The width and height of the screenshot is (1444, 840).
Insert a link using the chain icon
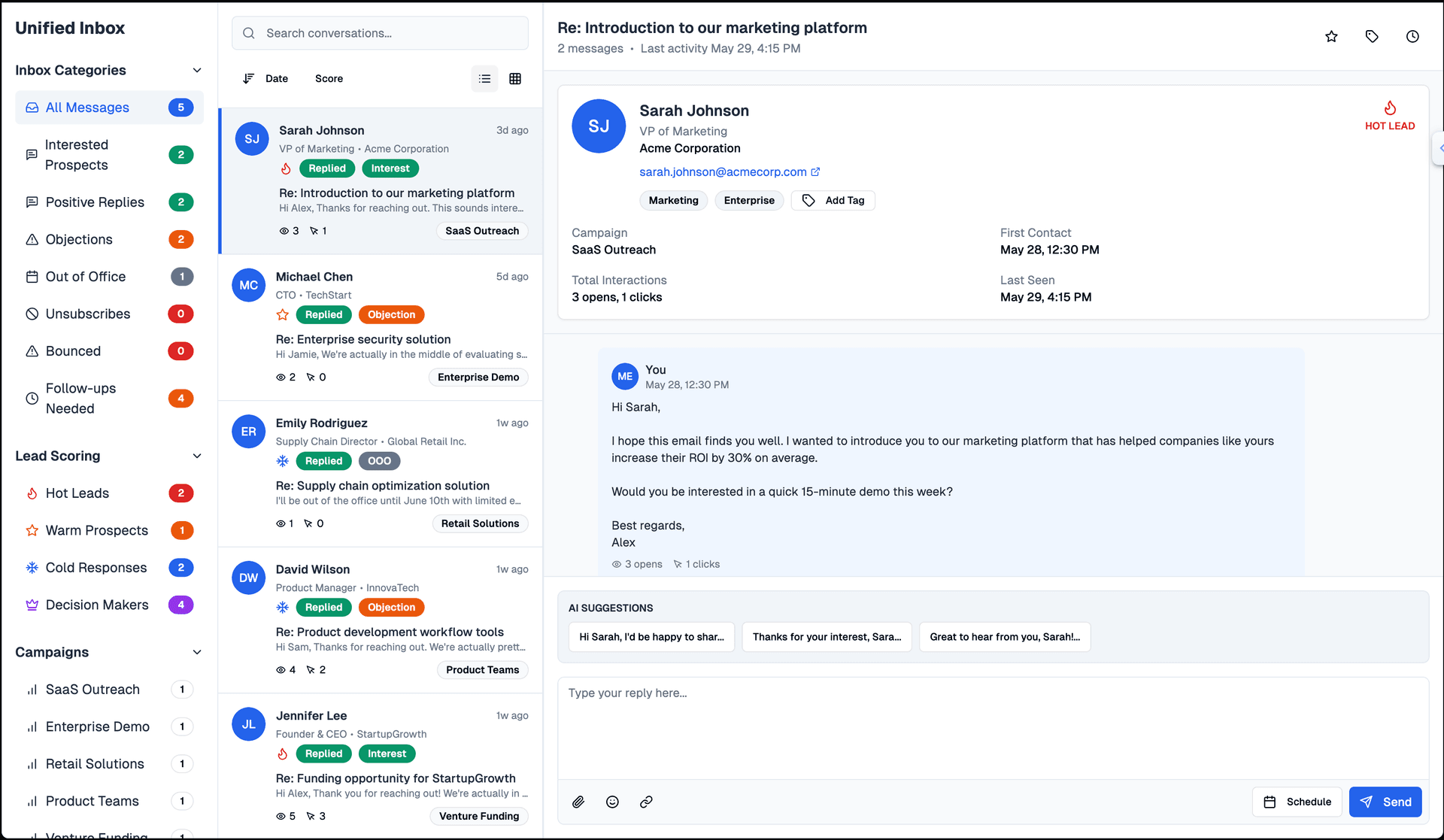click(x=646, y=802)
